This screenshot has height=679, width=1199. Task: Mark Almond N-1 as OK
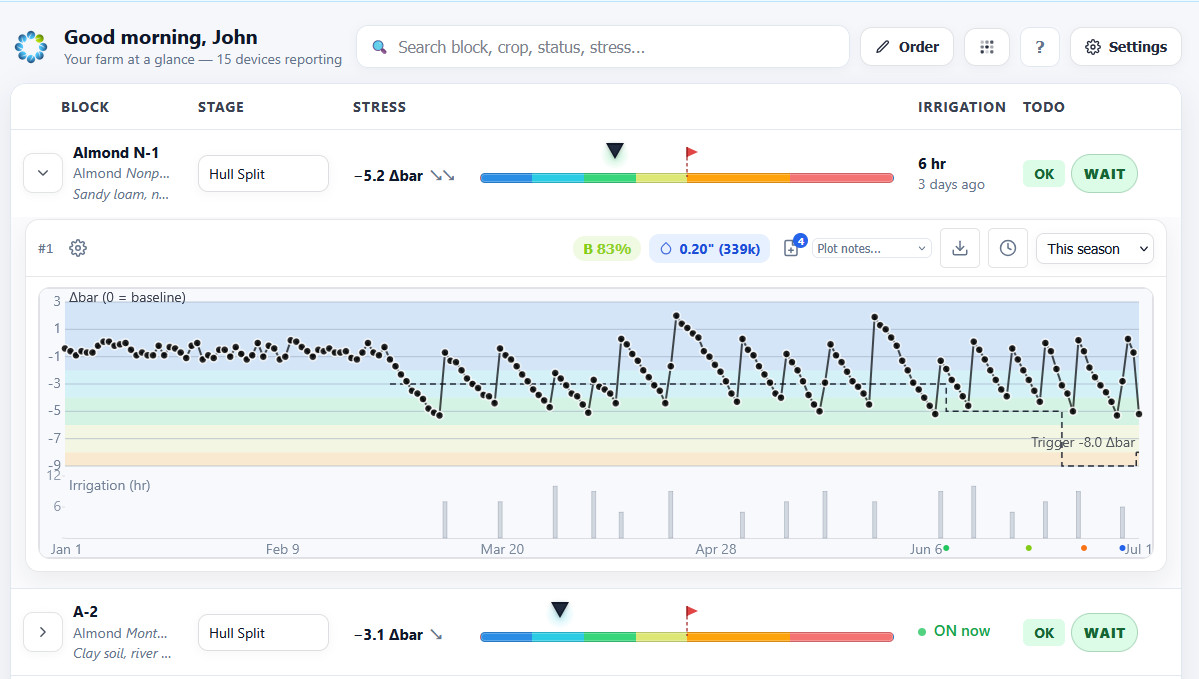(x=1043, y=173)
